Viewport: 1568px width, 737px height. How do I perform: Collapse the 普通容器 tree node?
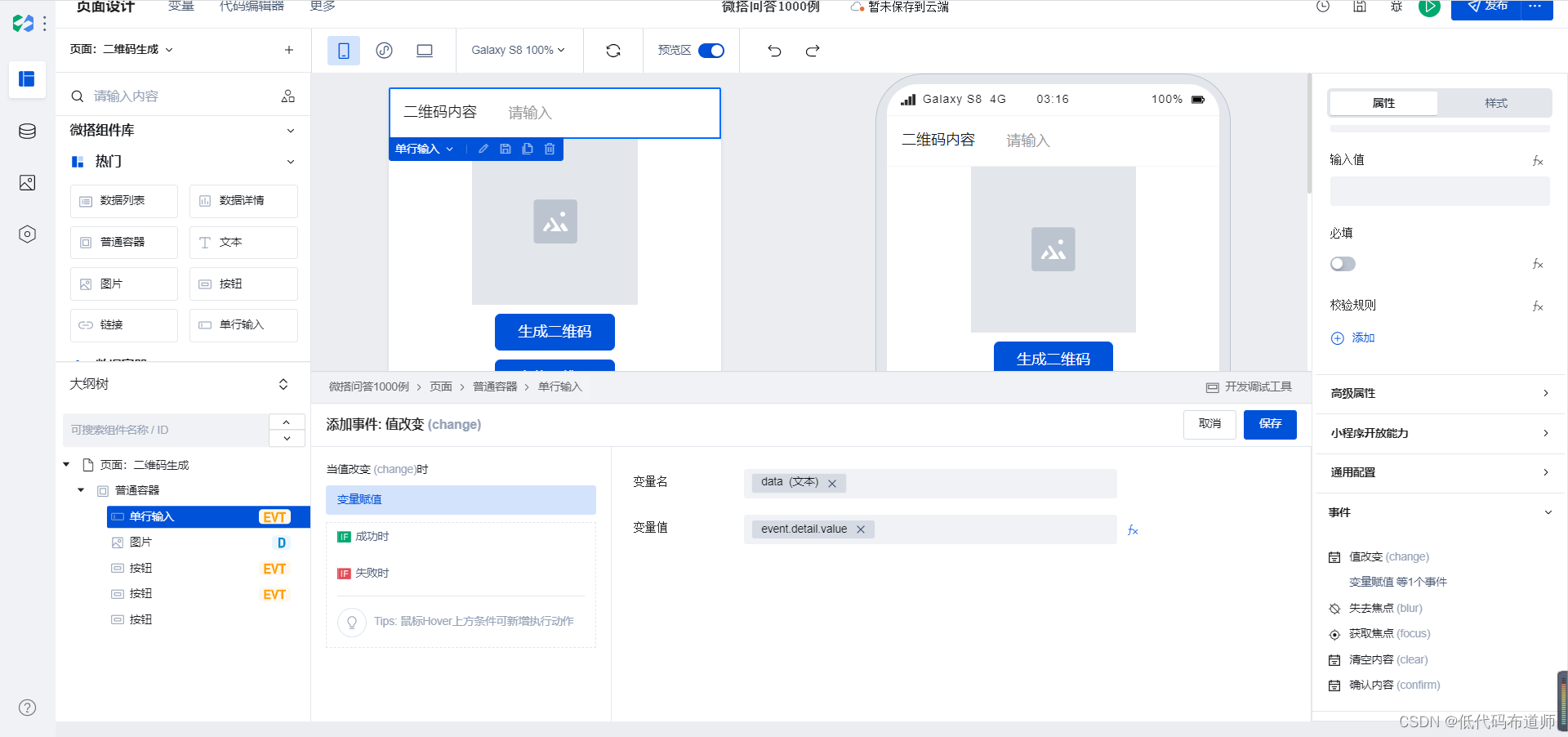coord(81,490)
